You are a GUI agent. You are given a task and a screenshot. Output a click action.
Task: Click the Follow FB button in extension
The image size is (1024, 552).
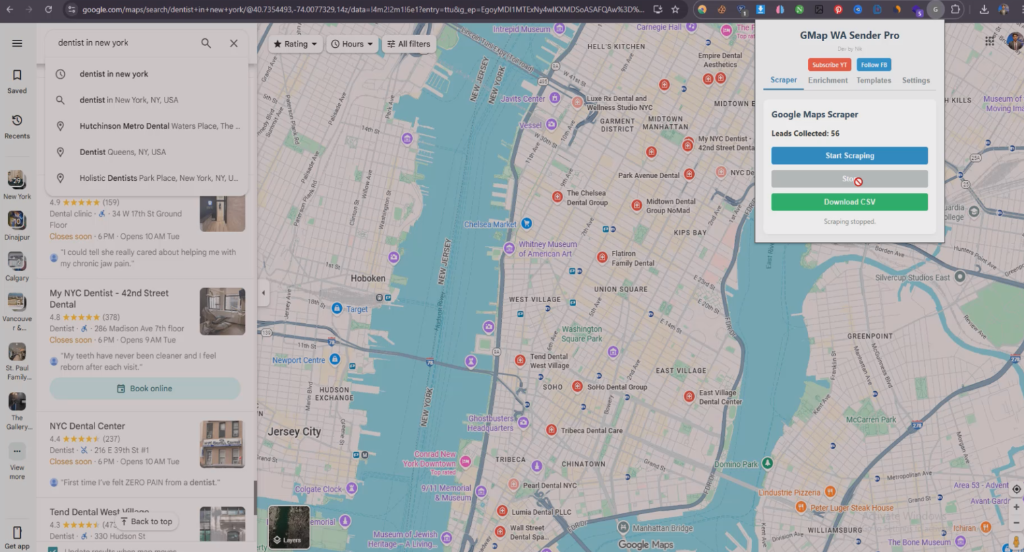(874, 65)
